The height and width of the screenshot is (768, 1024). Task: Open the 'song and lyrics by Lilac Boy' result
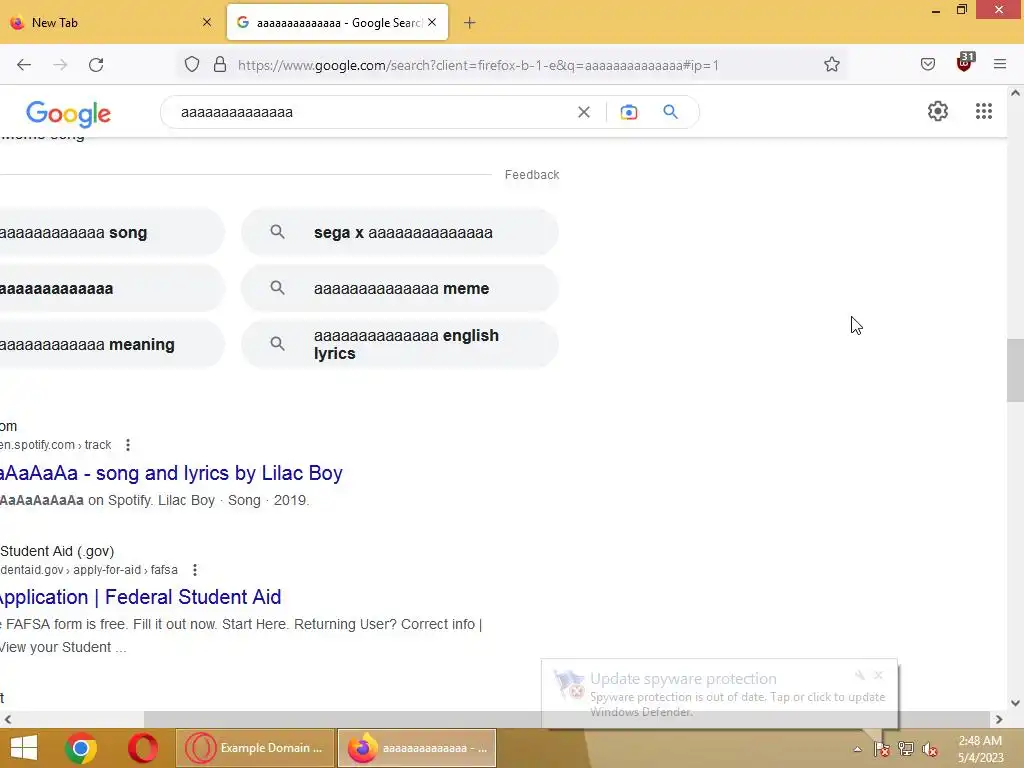click(171, 473)
